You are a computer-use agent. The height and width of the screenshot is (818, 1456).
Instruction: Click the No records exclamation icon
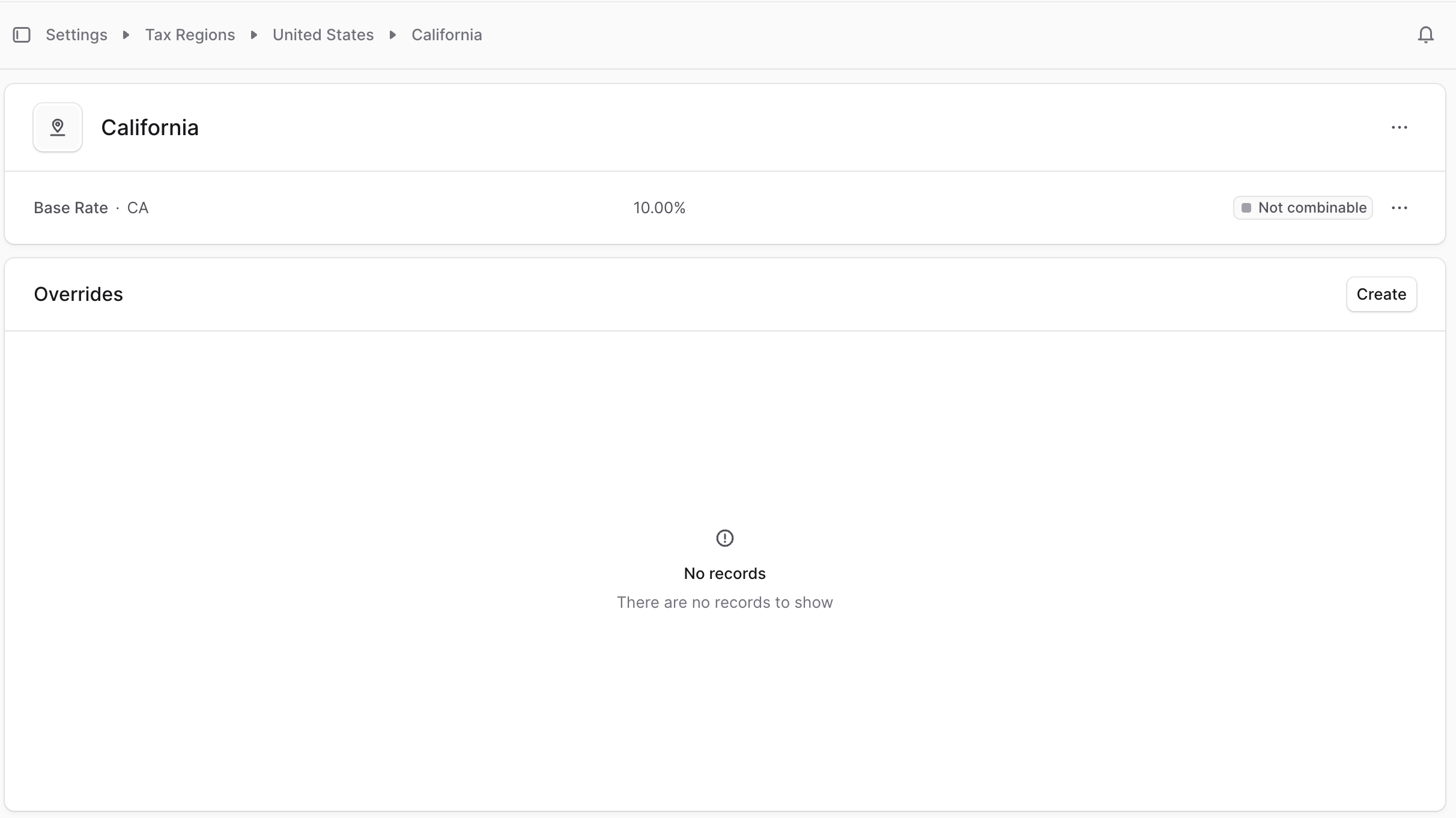tap(724, 538)
